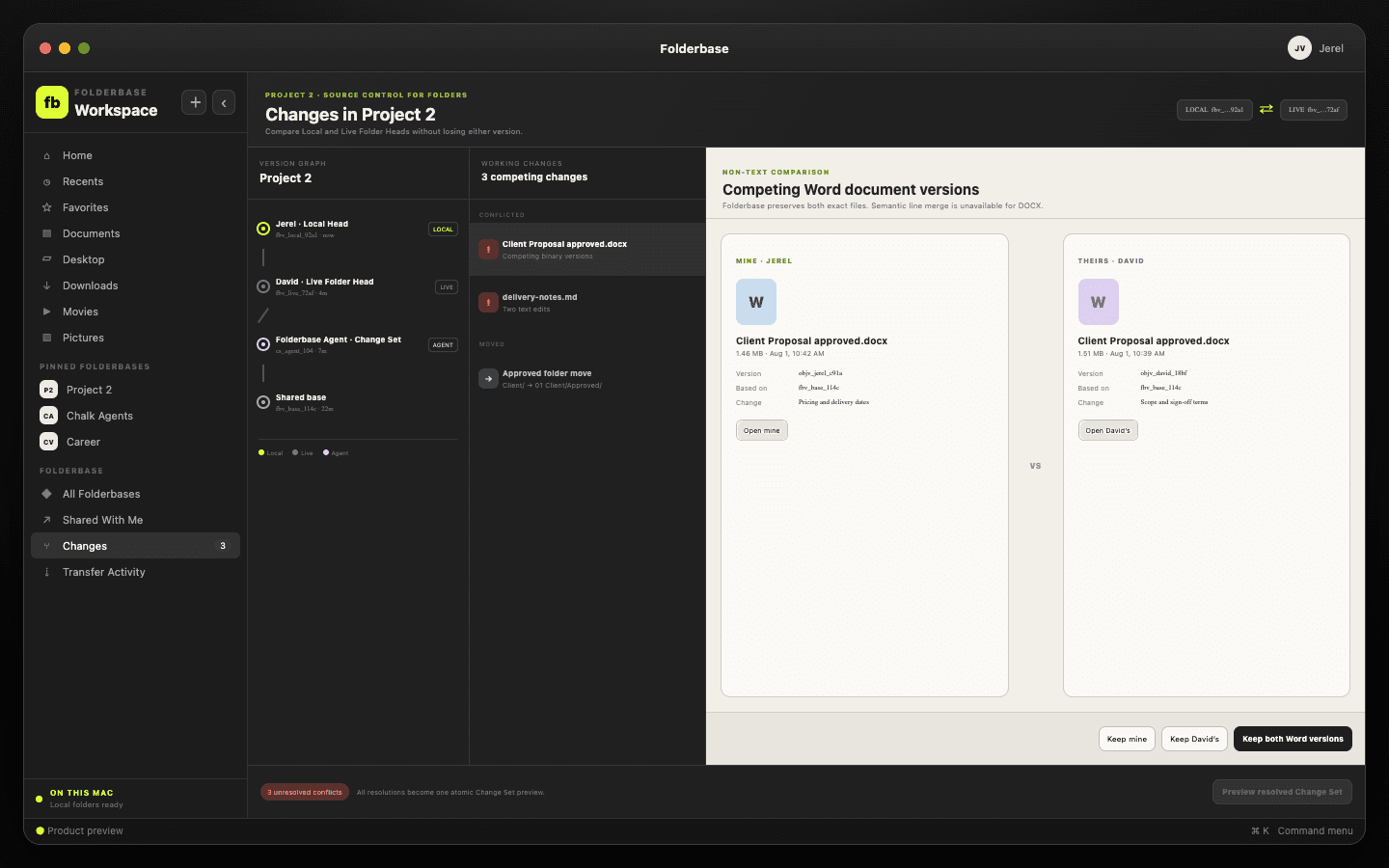
Task: Open Home in the sidebar
Action: pyautogui.click(x=135, y=155)
